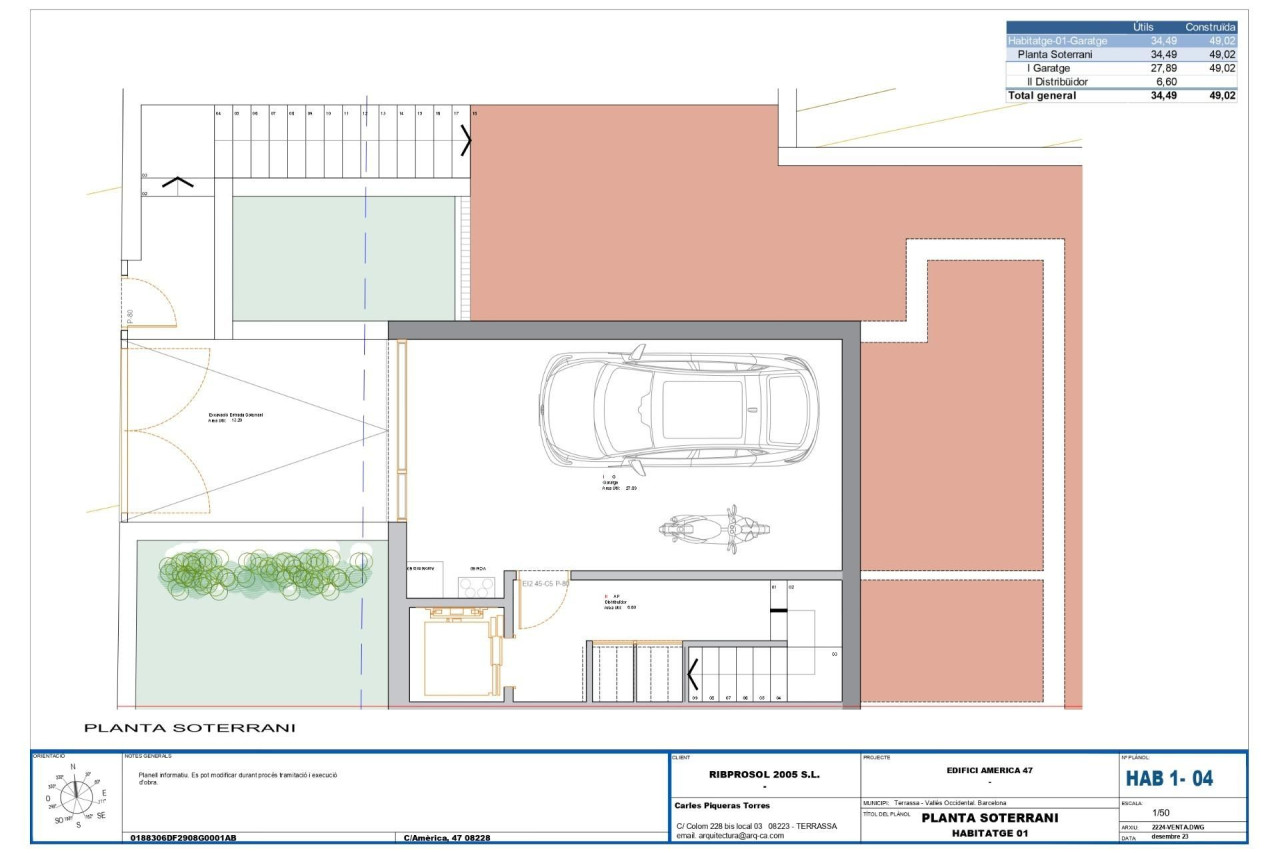
Task: Click the double door swing at basement entrance
Action: tap(165, 433)
